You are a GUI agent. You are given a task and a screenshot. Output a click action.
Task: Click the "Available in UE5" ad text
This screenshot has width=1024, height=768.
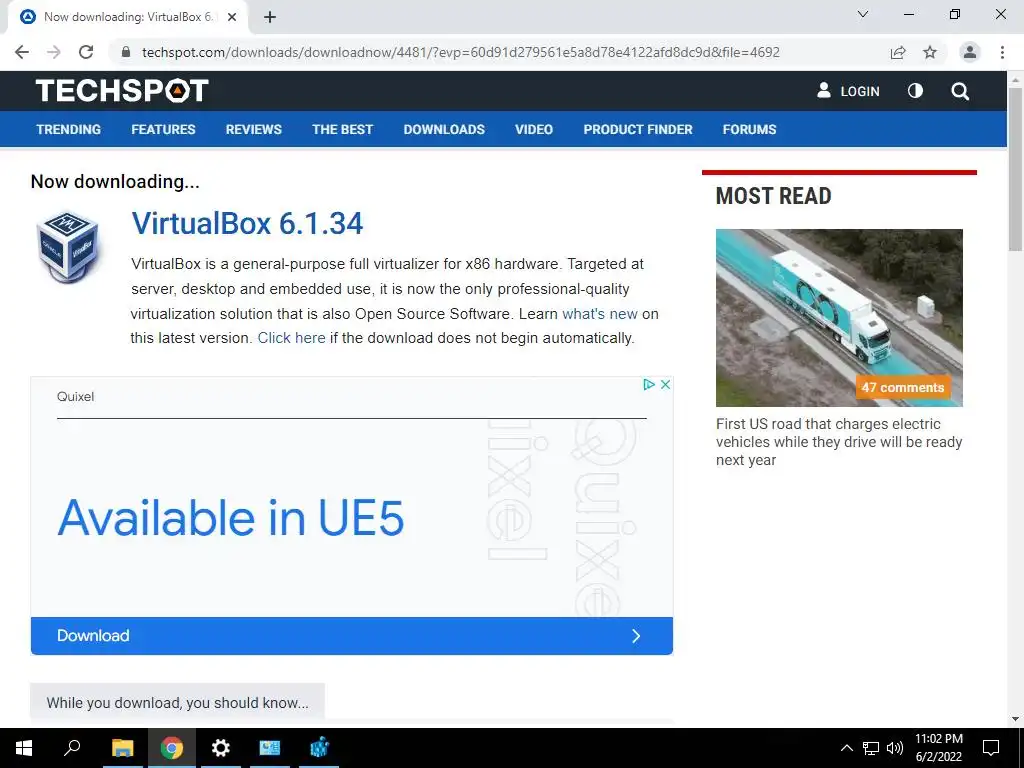(x=231, y=518)
